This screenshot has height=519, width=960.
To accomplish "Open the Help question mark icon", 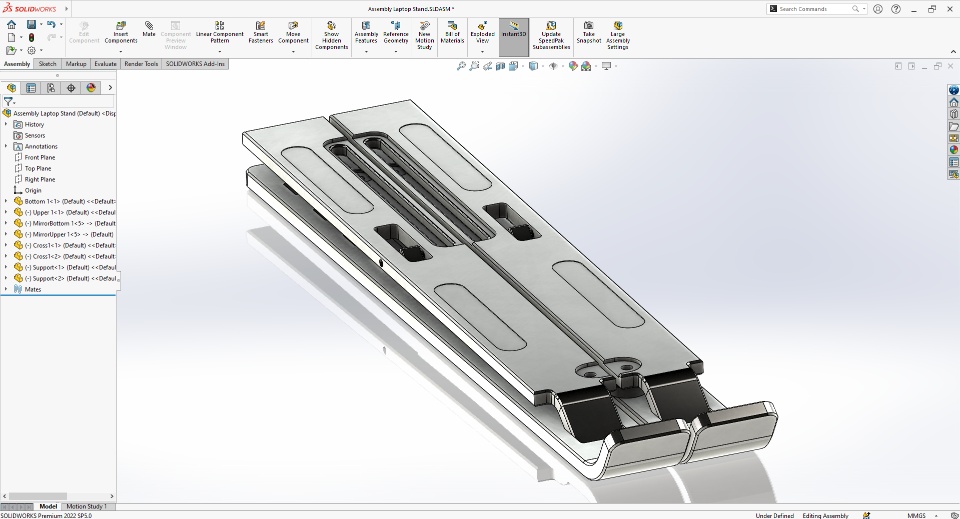I will pyautogui.click(x=896, y=9).
